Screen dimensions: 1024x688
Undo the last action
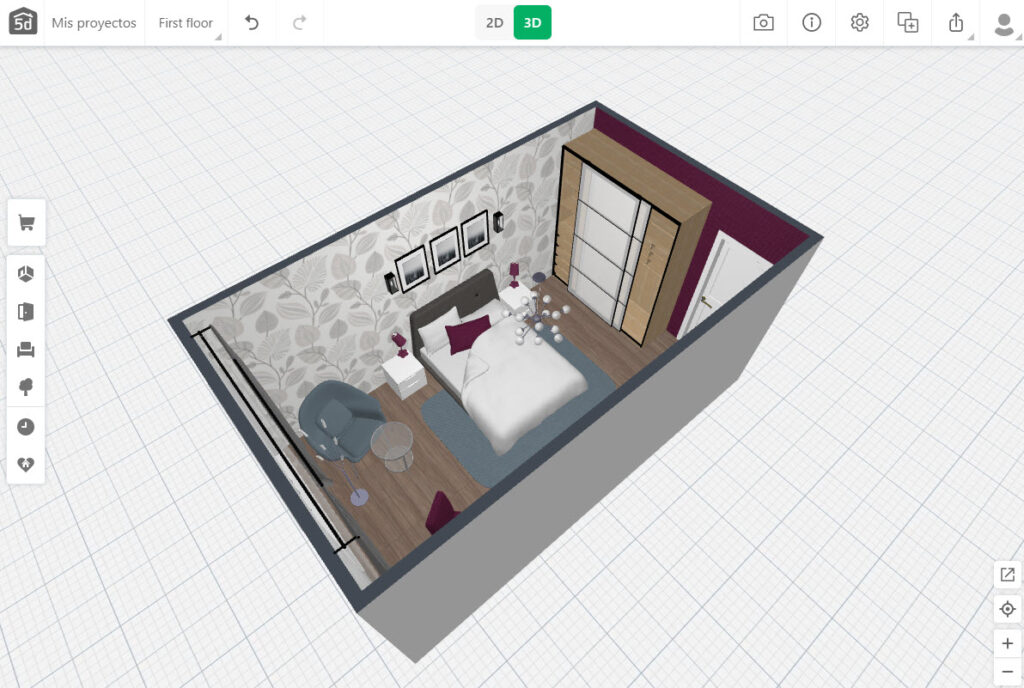[252, 23]
